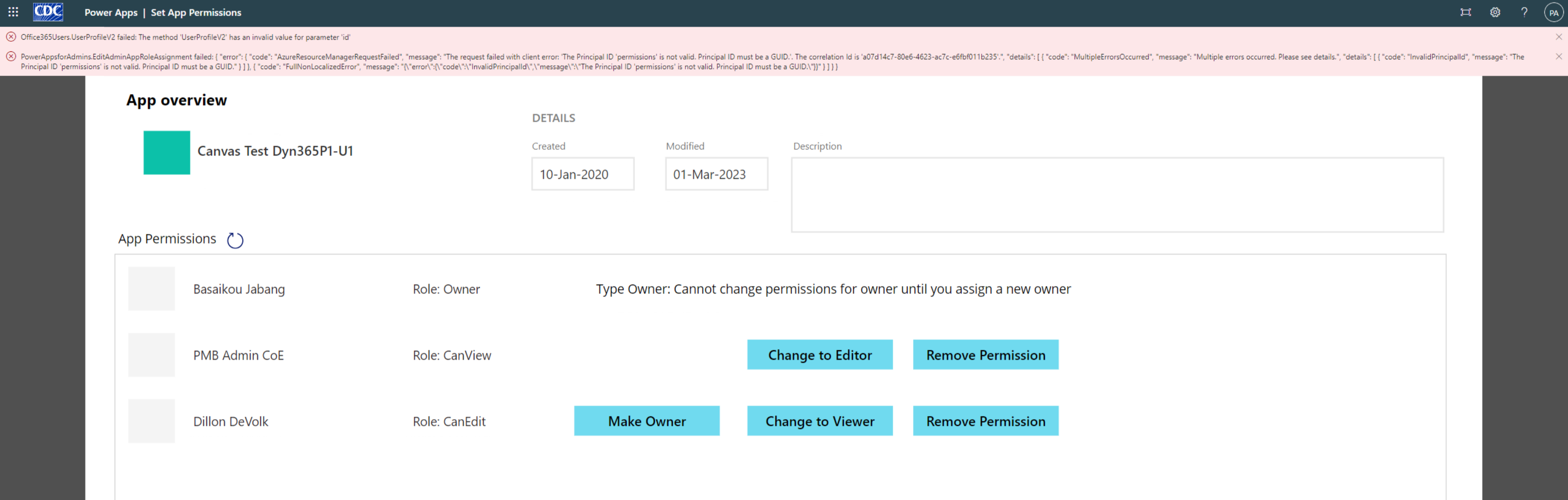
Task: Open the app launcher waffle menu
Action: [x=12, y=12]
